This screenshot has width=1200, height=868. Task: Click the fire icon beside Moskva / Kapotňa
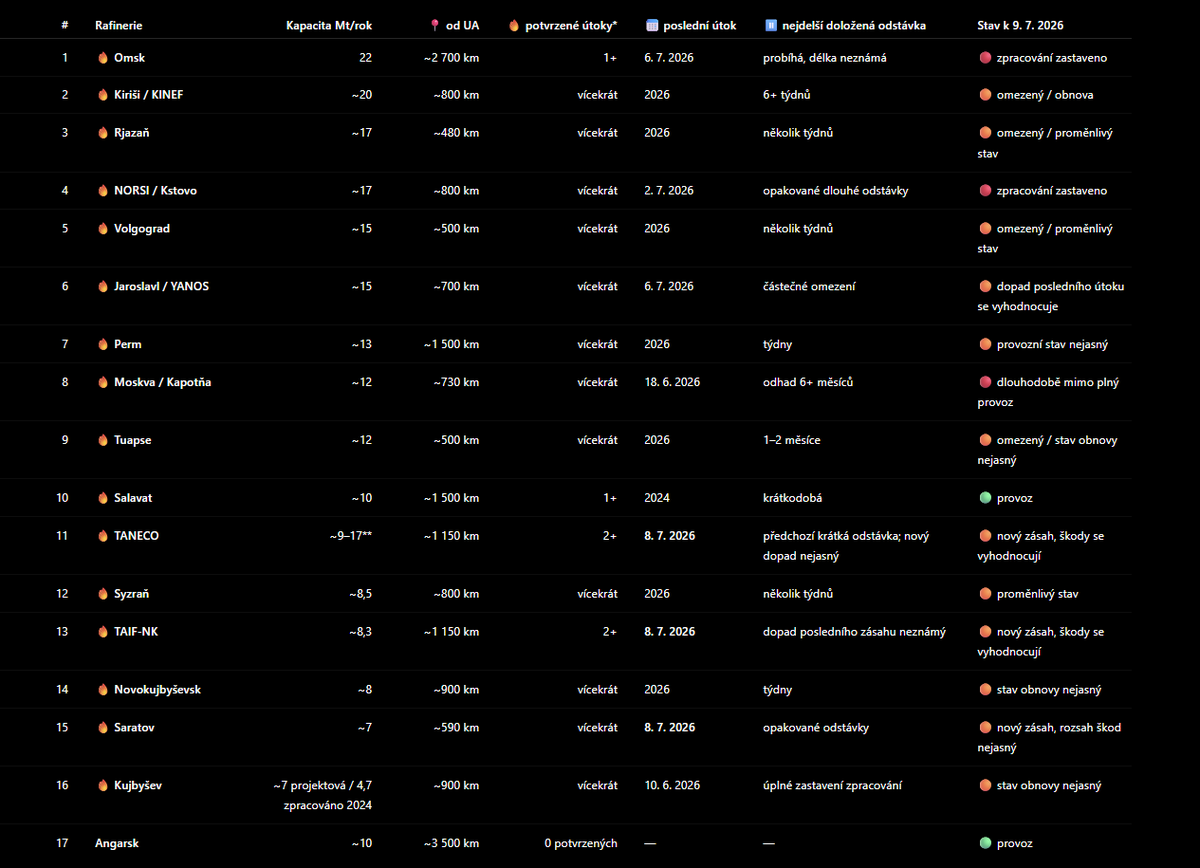(102, 383)
